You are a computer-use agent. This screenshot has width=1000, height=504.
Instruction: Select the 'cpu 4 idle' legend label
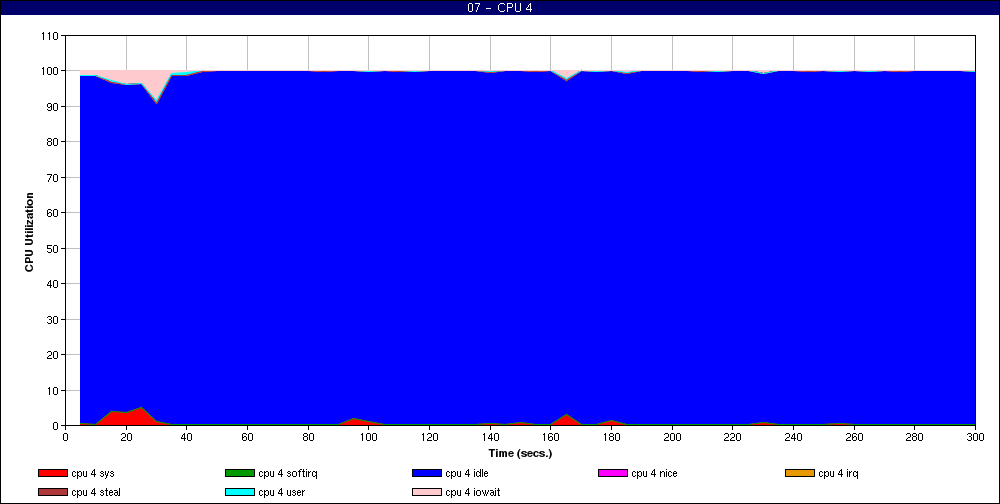click(x=467, y=473)
